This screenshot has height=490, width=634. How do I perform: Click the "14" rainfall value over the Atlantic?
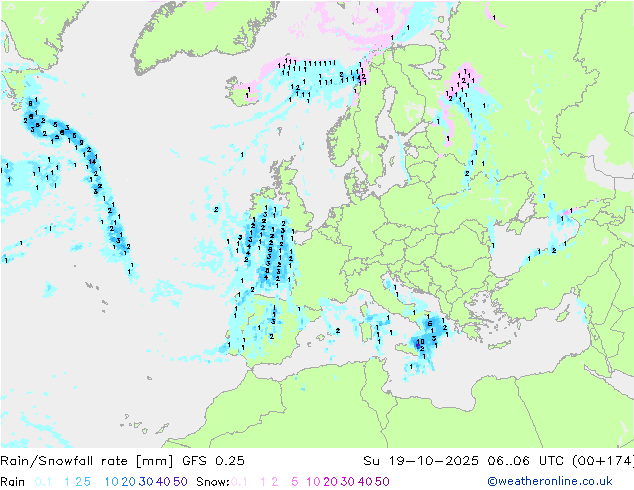[x=92, y=162]
